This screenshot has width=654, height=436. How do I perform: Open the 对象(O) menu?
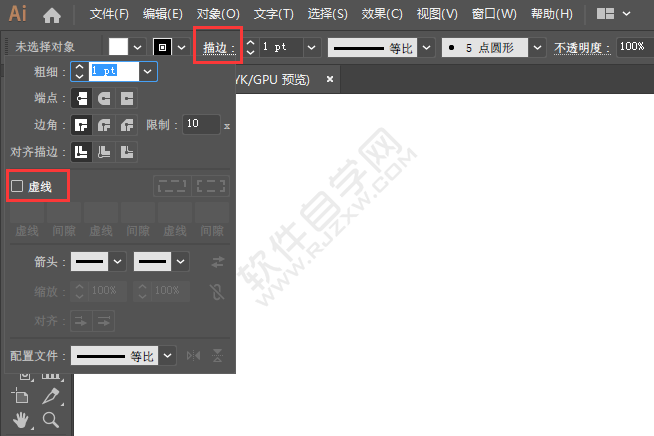(x=218, y=14)
